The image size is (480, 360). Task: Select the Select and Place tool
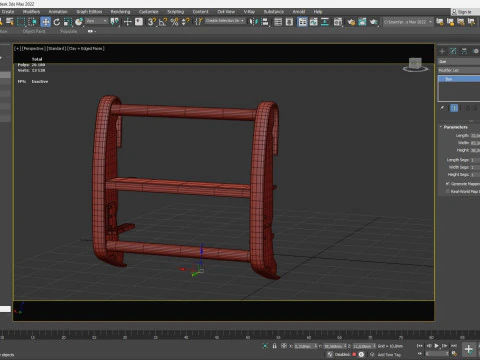tap(79, 22)
